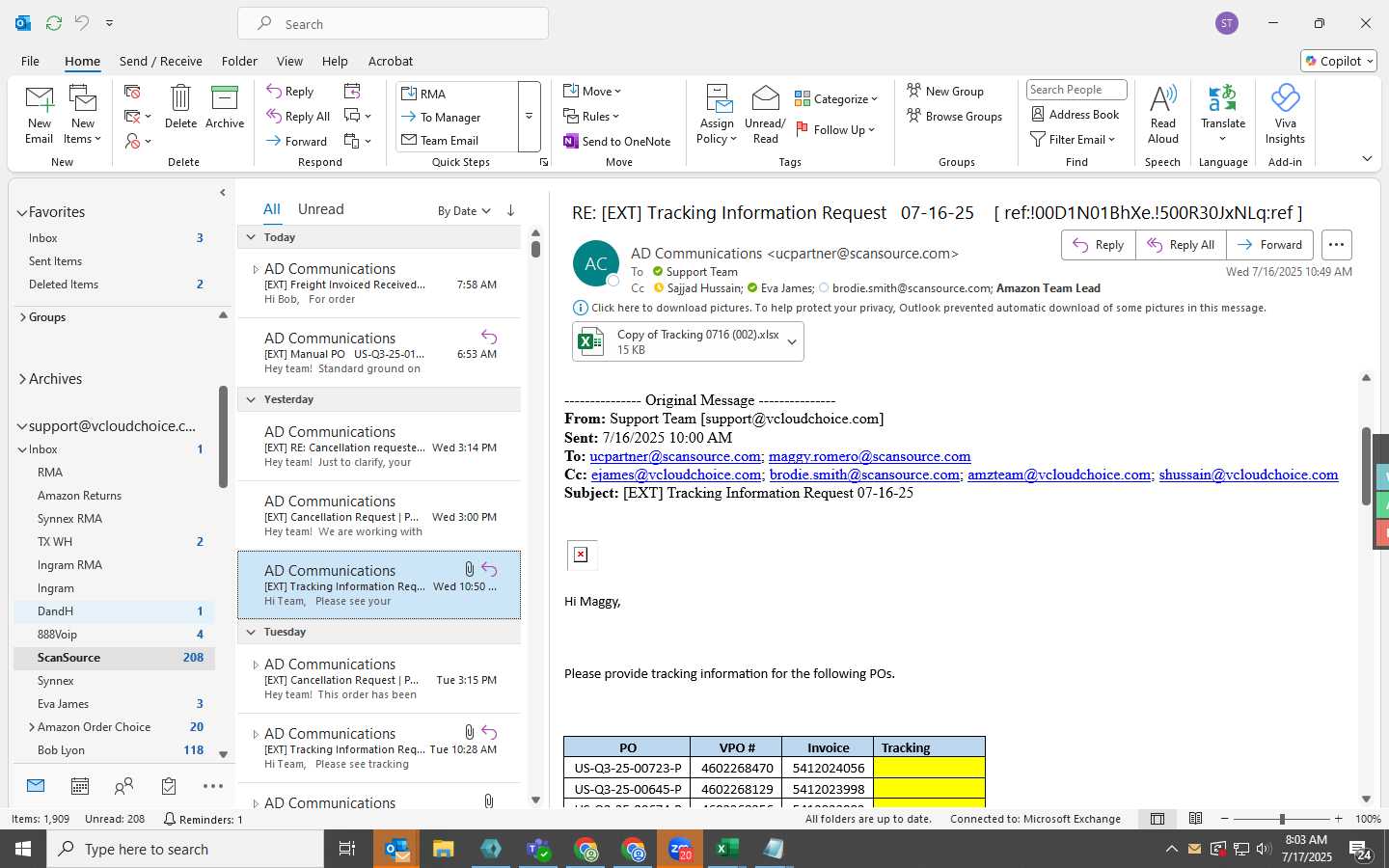Open the Acrobat tab
The width and height of the screenshot is (1389, 868).
[x=391, y=61]
